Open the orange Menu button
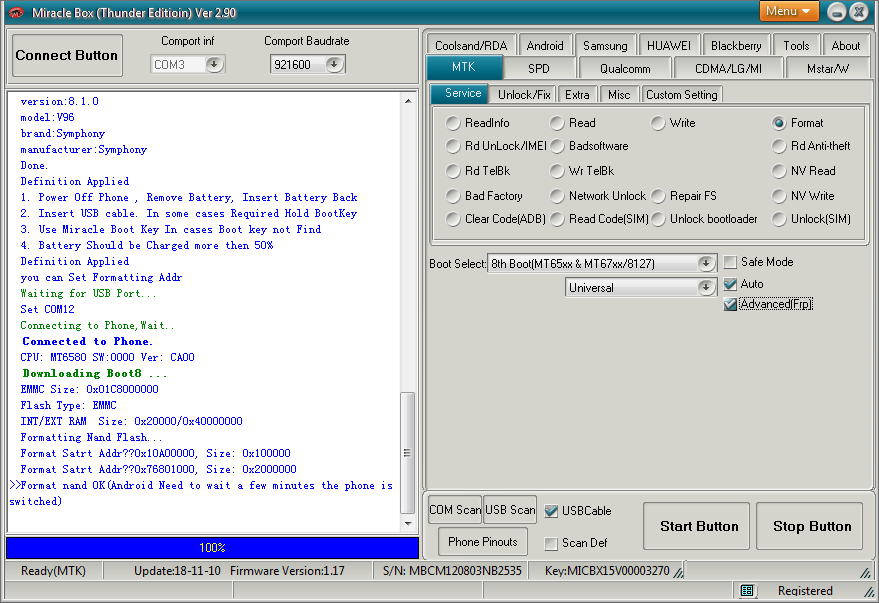This screenshot has height=603, width=879. [x=789, y=11]
